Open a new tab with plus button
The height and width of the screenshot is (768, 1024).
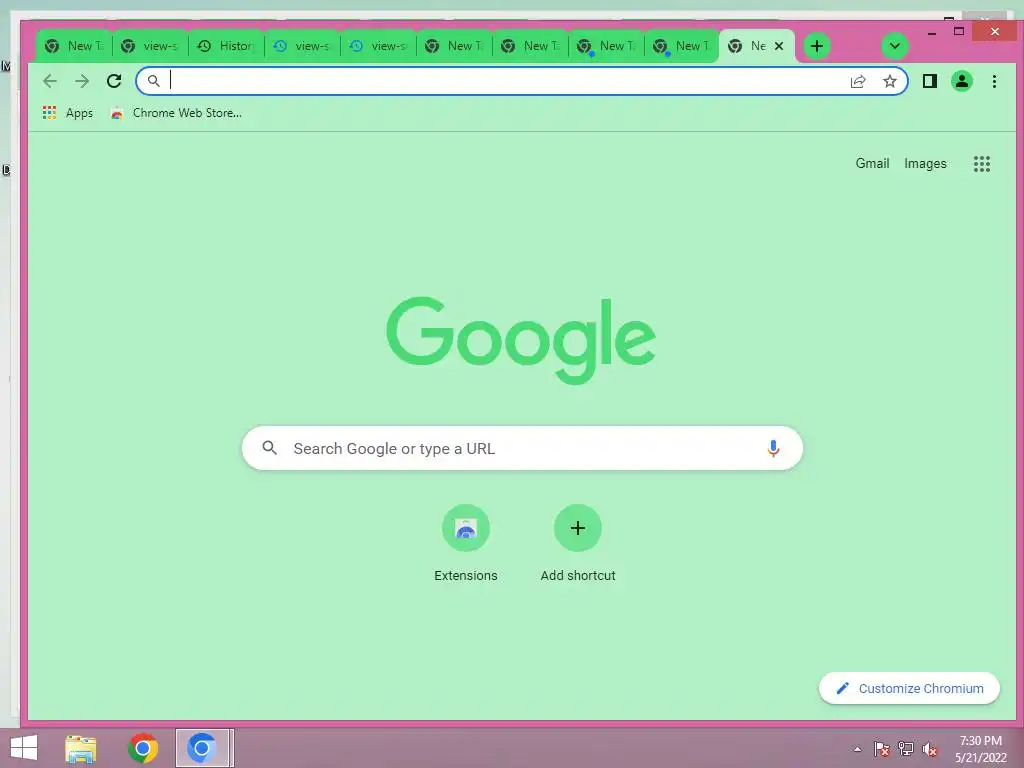816,46
